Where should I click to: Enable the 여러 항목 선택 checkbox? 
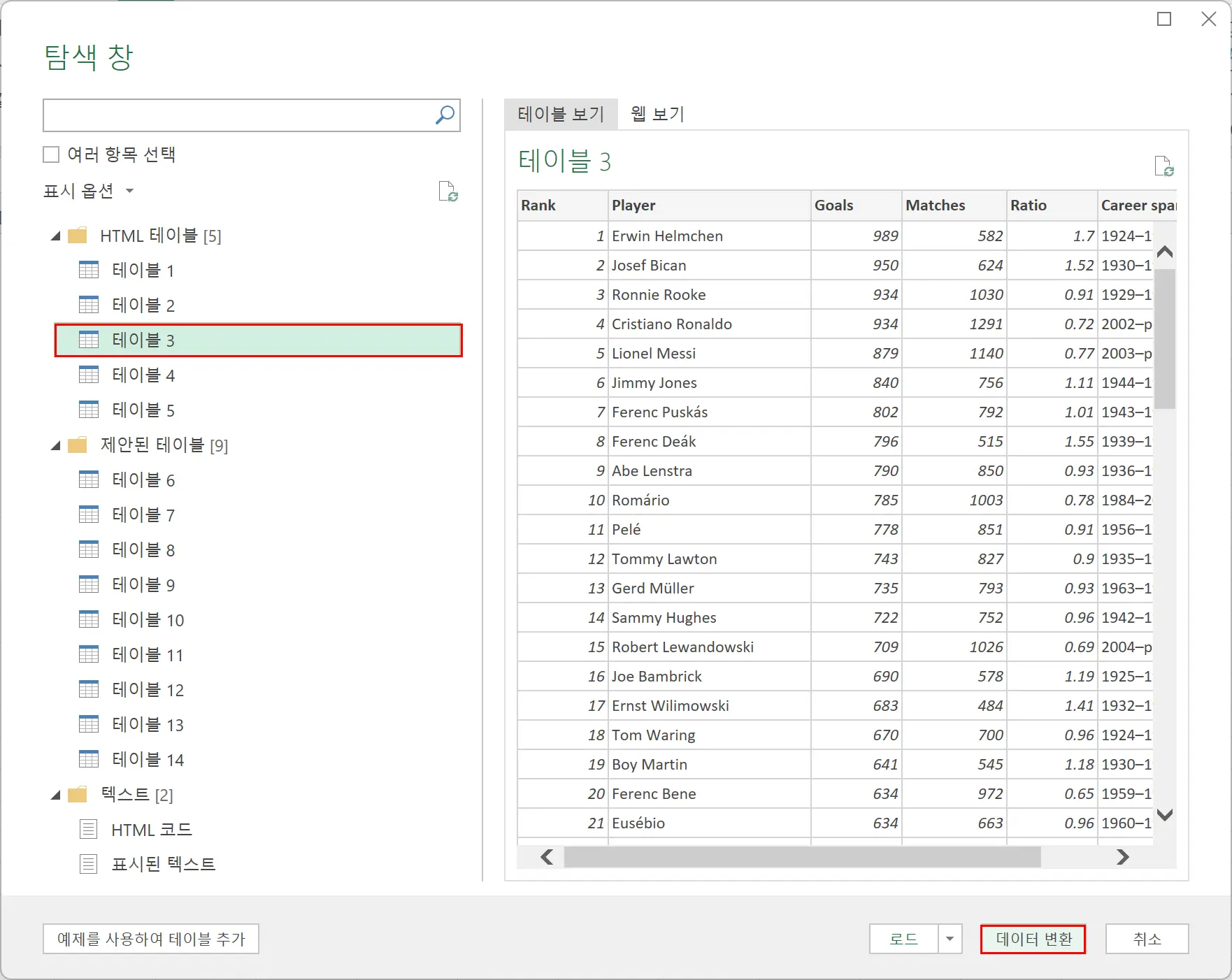coord(50,154)
